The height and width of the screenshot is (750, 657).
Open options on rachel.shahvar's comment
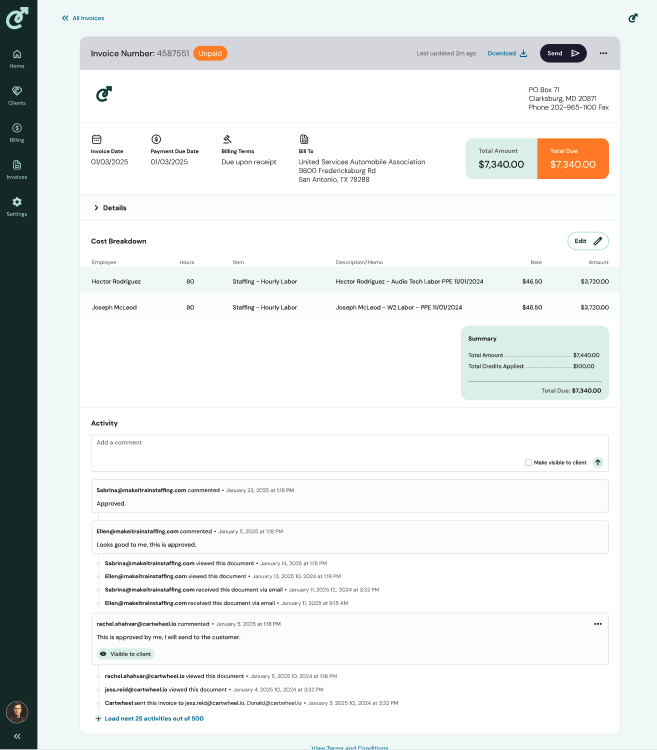coord(598,624)
